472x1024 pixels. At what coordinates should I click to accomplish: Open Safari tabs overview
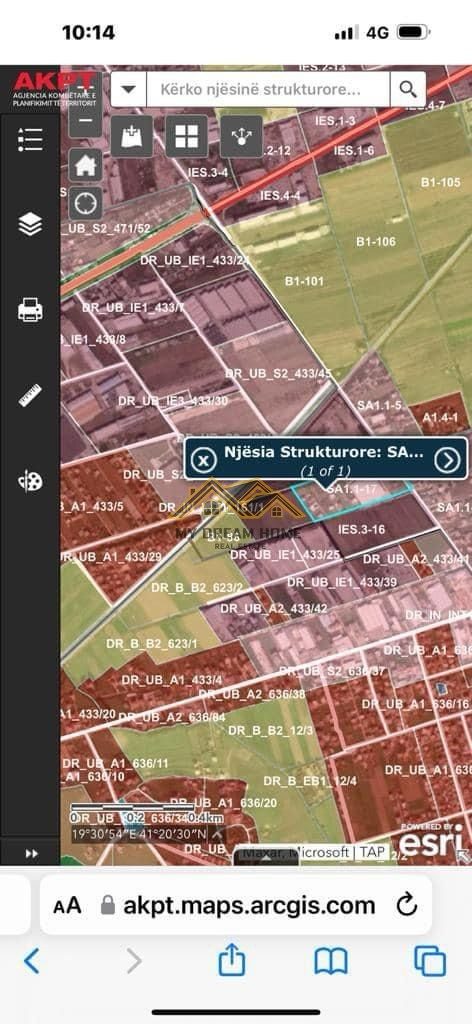(x=430, y=961)
